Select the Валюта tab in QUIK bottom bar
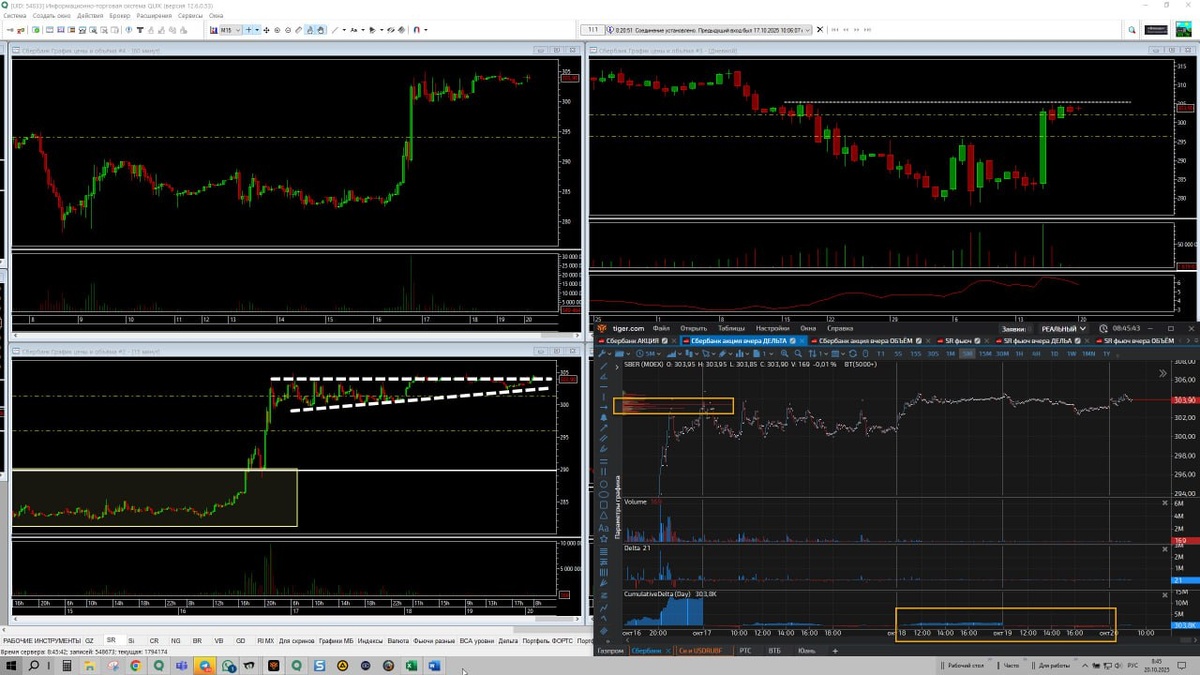 pos(398,640)
